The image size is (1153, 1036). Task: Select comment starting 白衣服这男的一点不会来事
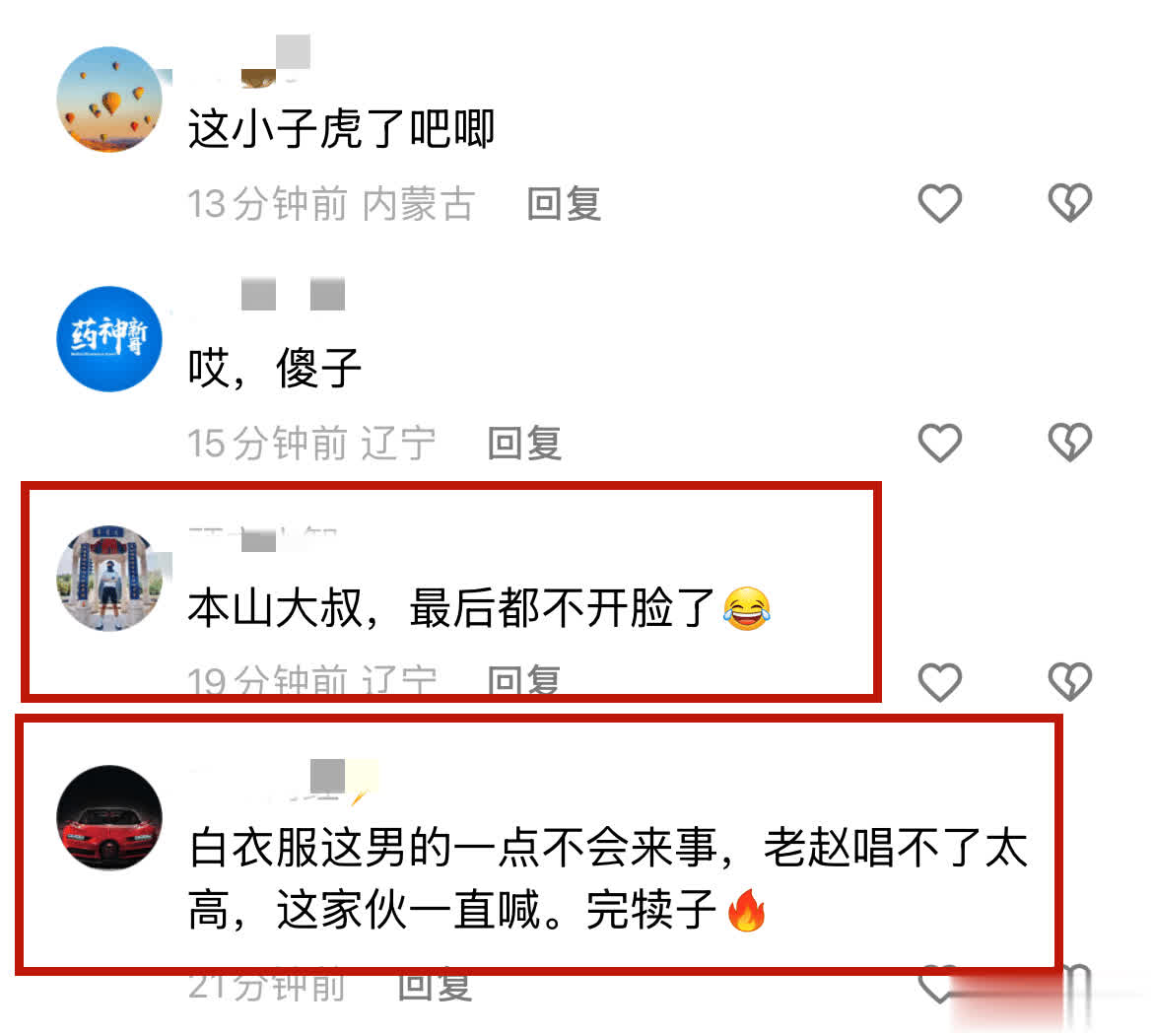click(608, 878)
